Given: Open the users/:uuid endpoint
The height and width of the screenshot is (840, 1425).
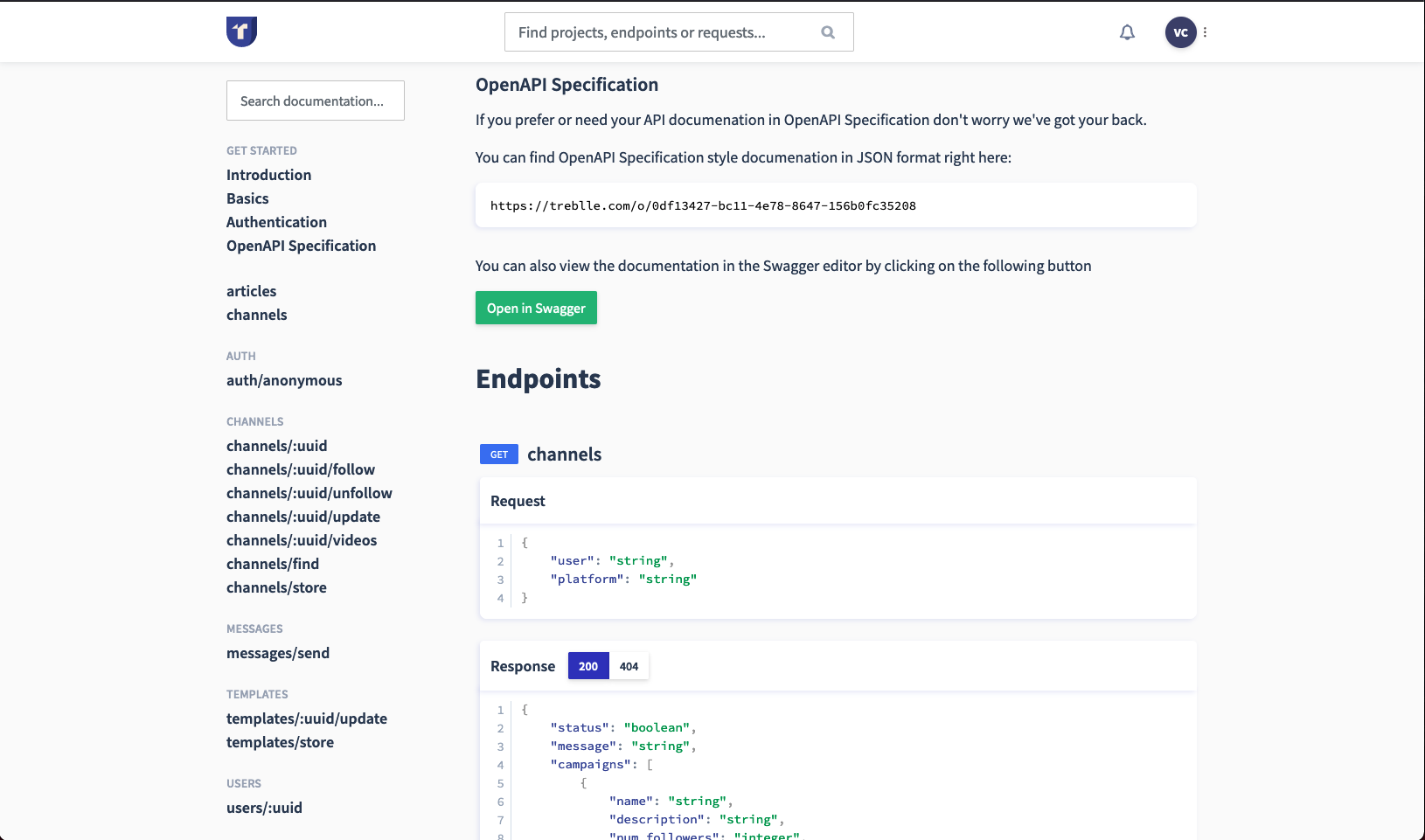Looking at the screenshot, I should pyautogui.click(x=264, y=808).
